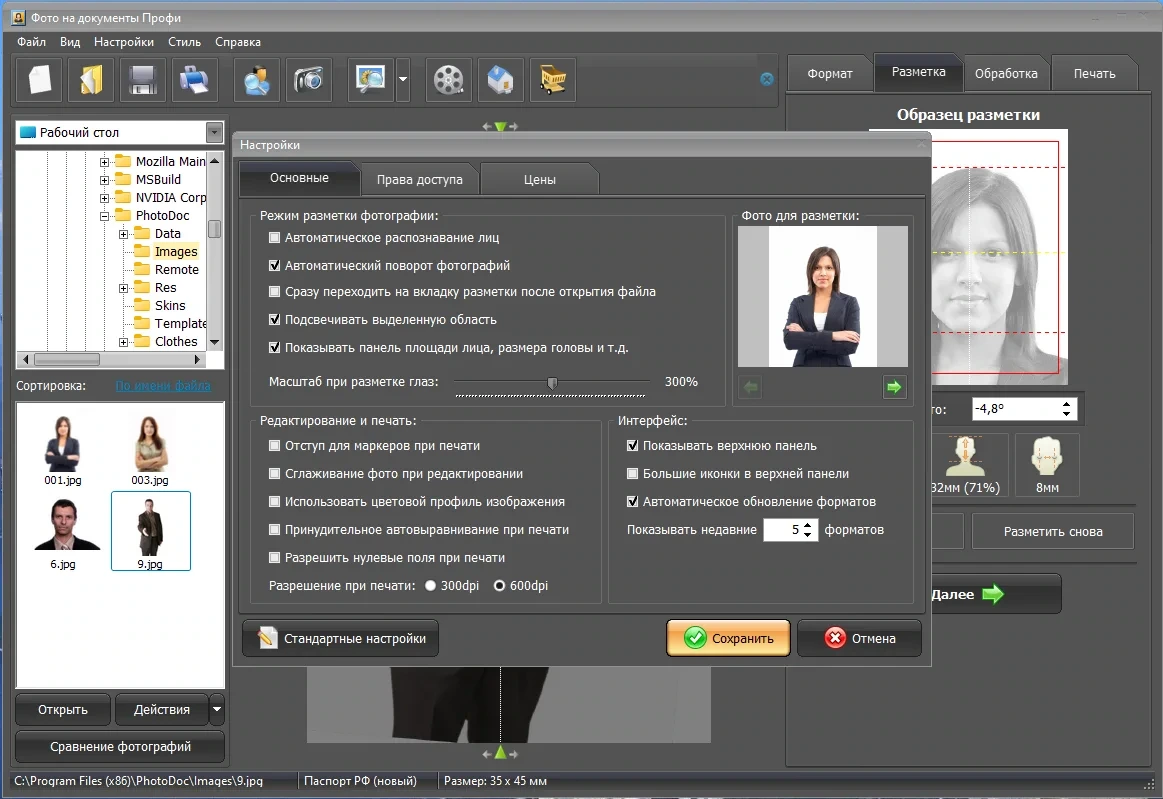Select the 6.jpg photo thumbnail

64,531
